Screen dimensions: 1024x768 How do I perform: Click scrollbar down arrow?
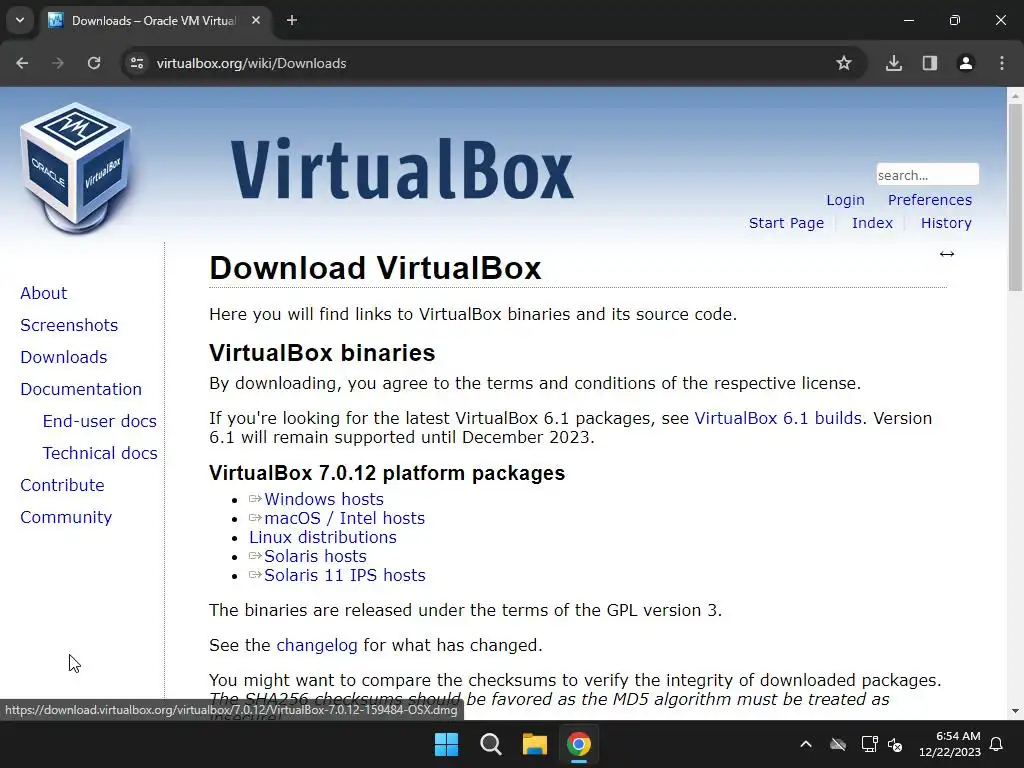tap(1015, 711)
